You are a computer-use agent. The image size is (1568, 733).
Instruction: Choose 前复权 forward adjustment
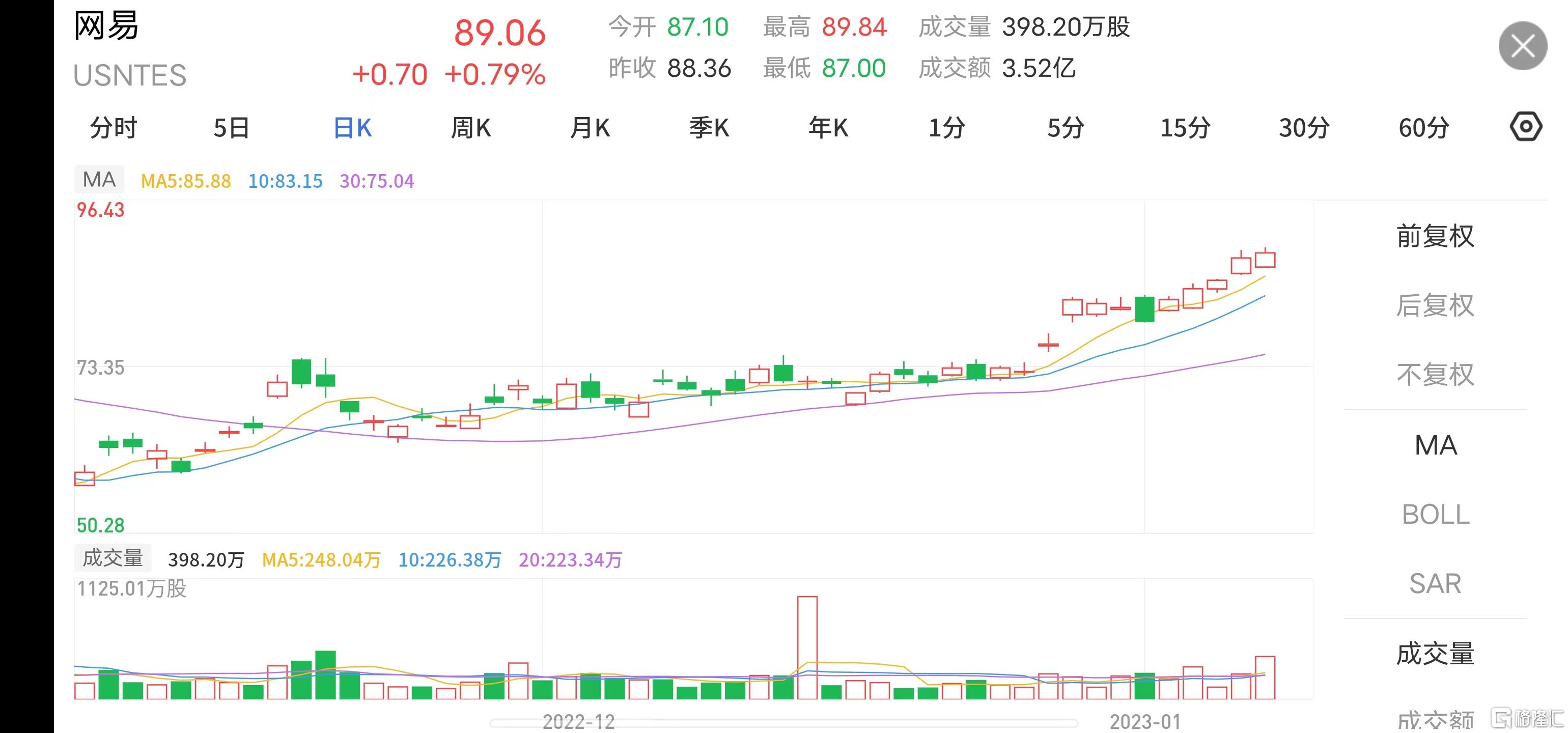1435,236
